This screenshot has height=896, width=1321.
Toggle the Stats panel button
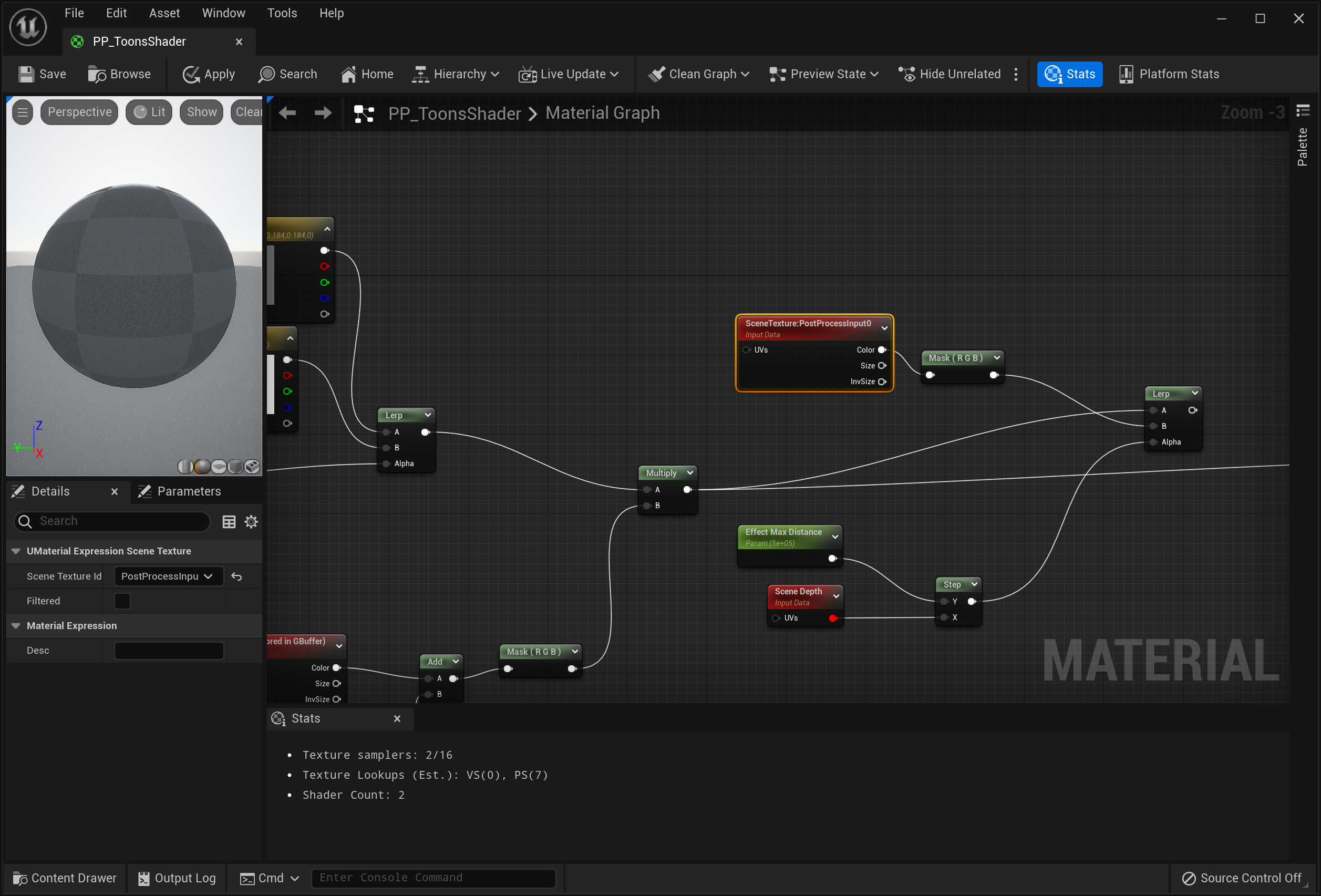click(x=1069, y=75)
